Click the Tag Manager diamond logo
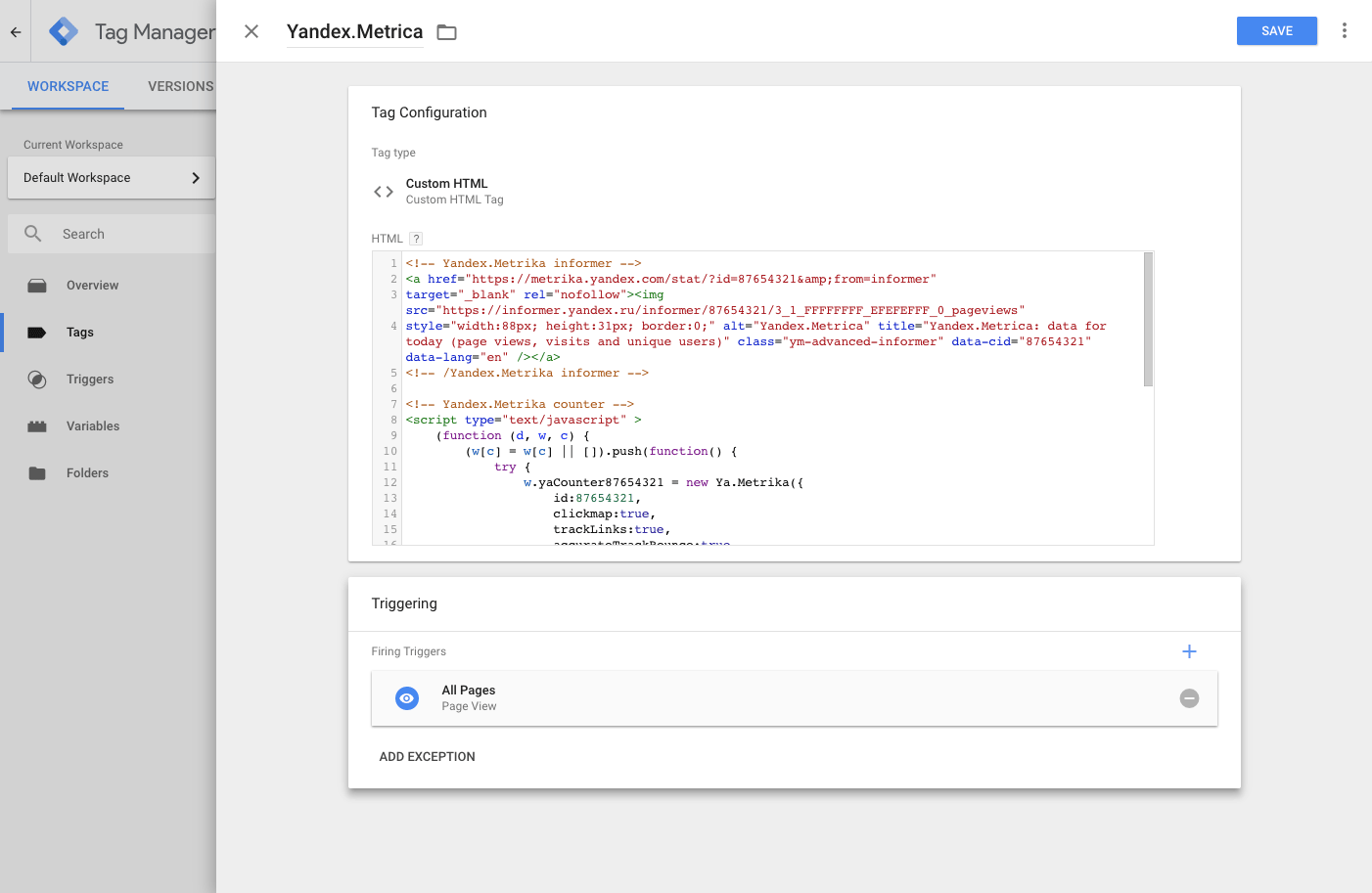 coord(64,31)
